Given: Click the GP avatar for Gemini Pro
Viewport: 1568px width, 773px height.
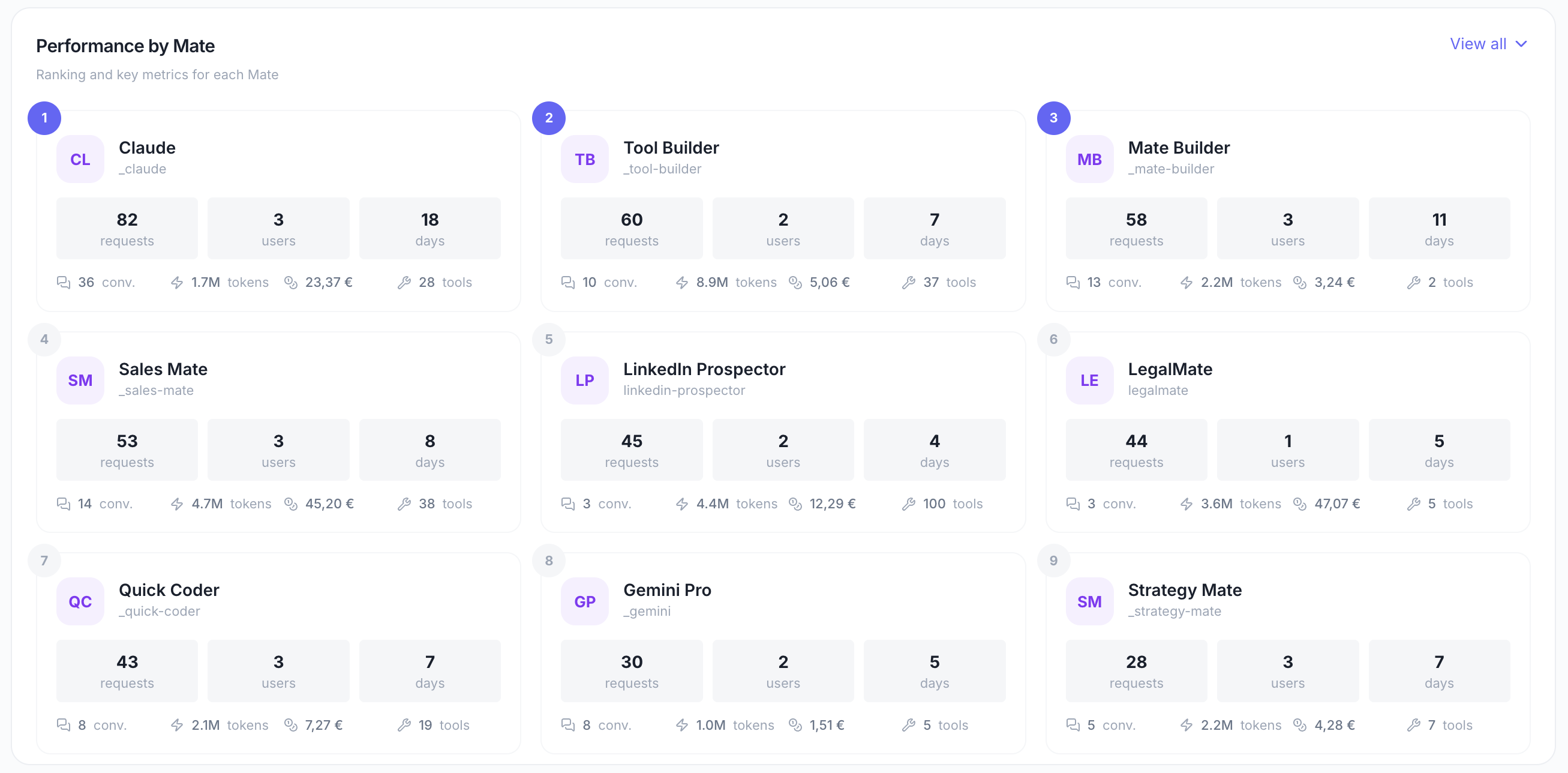Looking at the screenshot, I should 584,601.
